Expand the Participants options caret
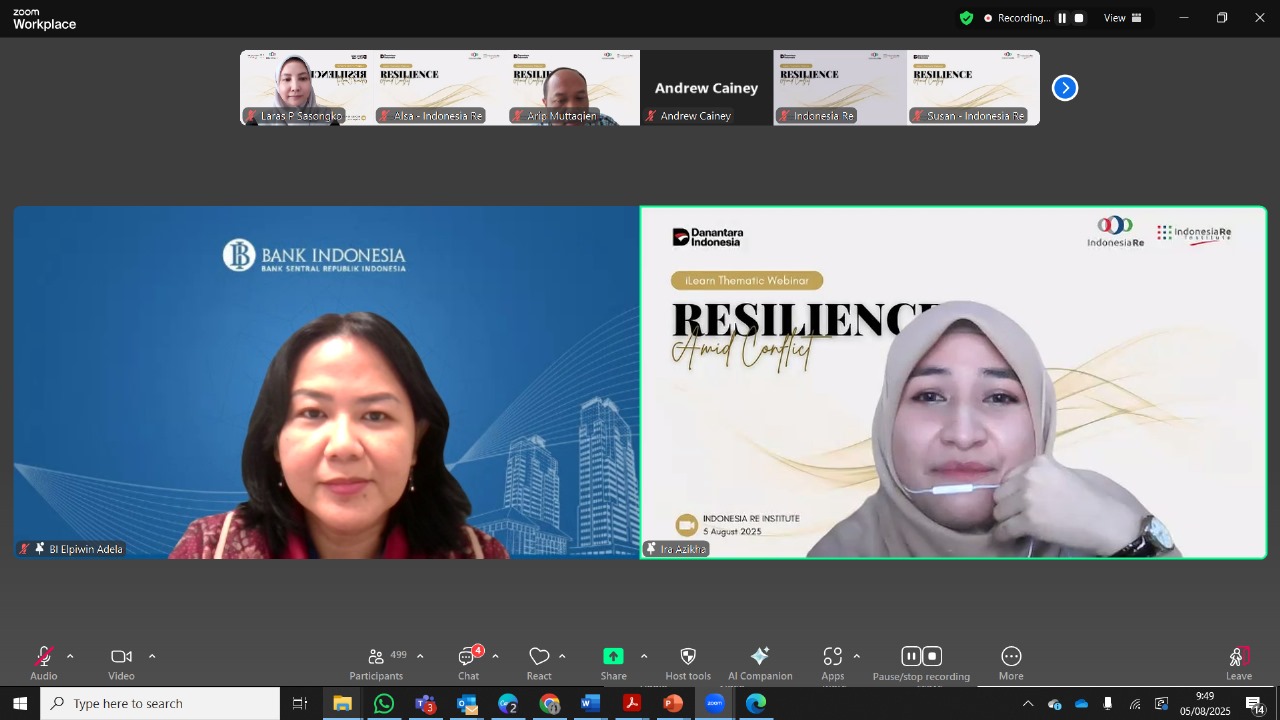Screen dimensions: 1280x720 click(420, 657)
